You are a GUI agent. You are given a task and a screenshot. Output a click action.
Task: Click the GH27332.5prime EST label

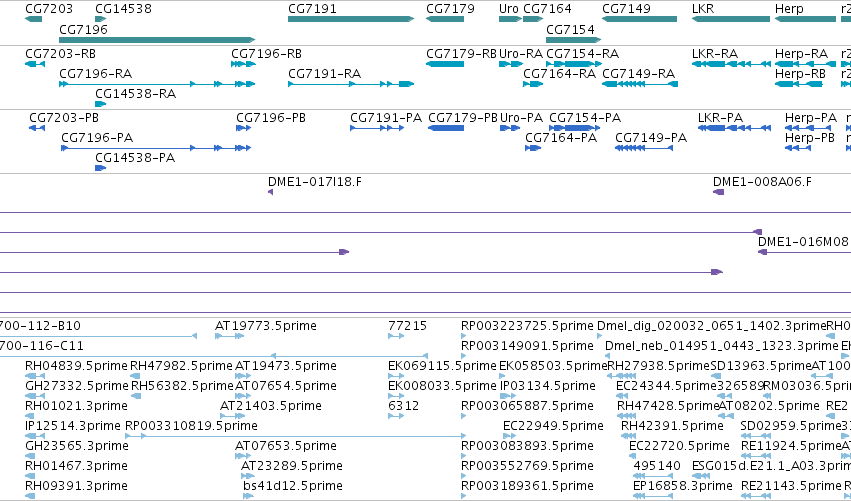point(77,386)
